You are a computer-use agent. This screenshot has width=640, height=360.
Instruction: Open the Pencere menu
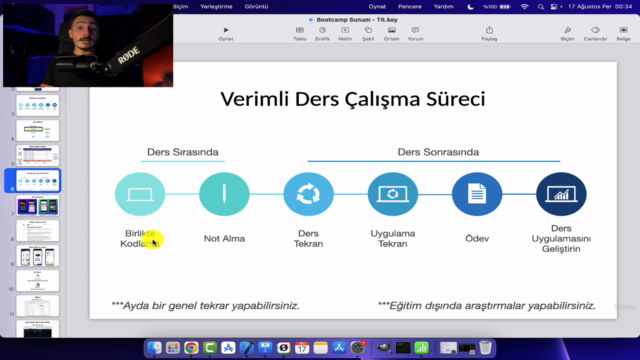[x=410, y=7]
